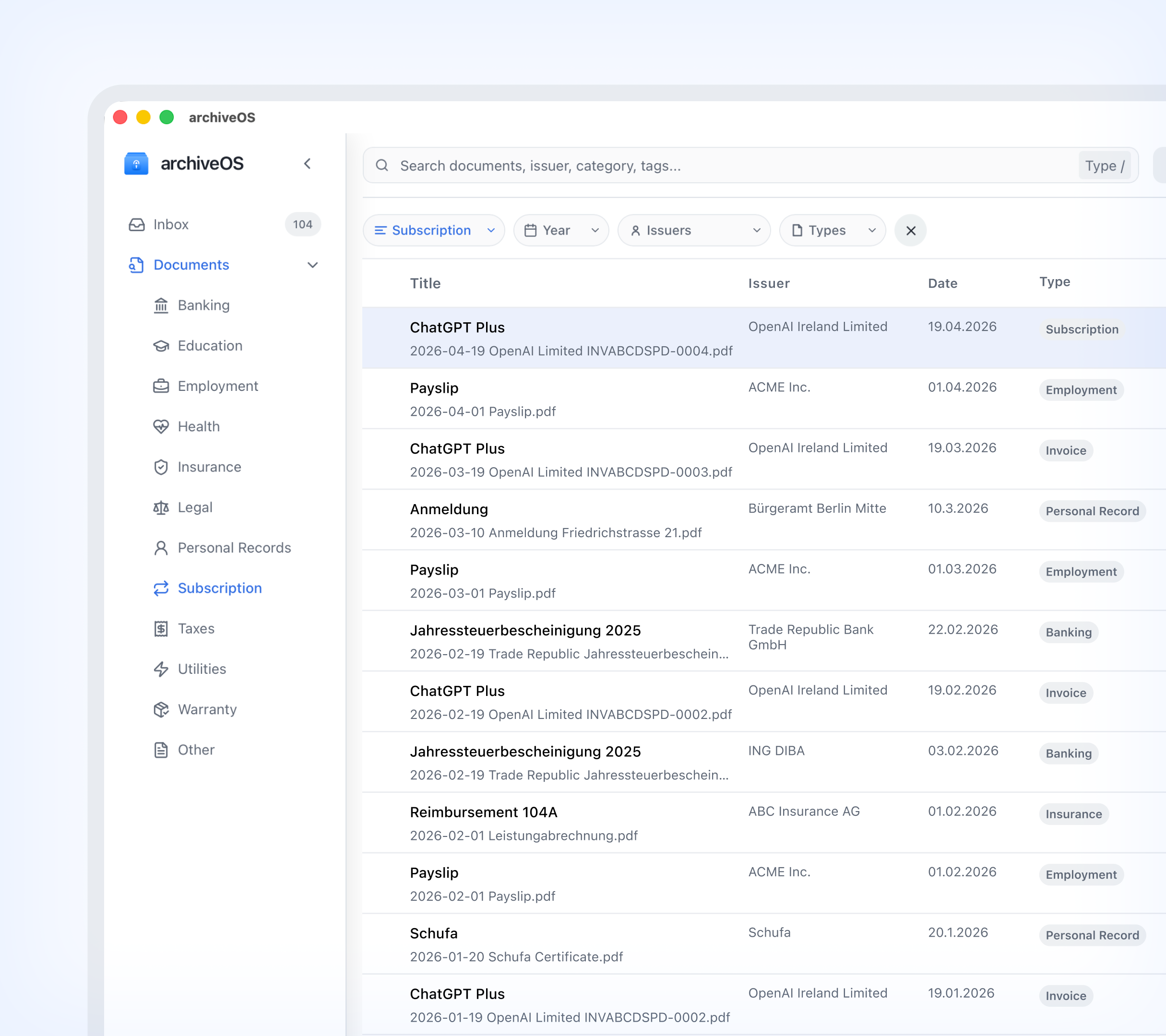
Task: Click the Inbox tray icon
Action: click(x=137, y=224)
